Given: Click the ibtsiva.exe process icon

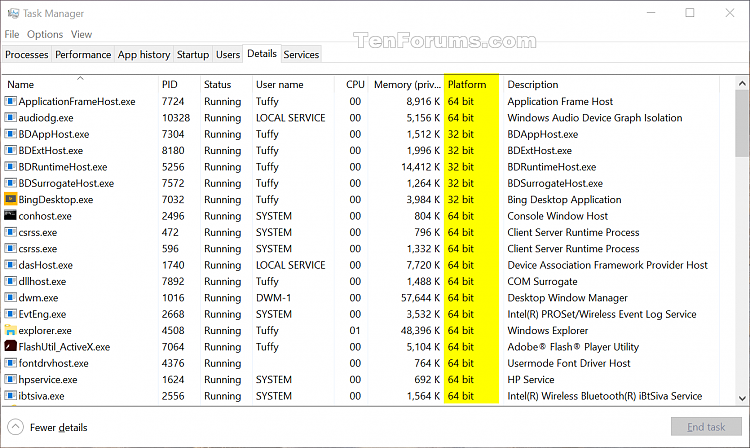Looking at the screenshot, I should 10,396.
